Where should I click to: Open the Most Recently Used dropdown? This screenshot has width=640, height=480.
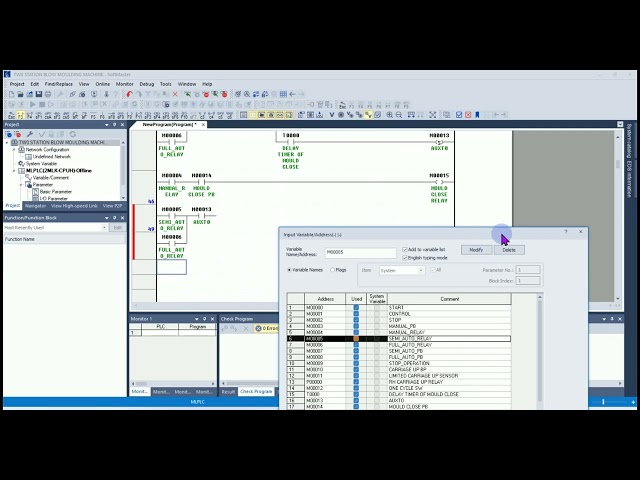104,227
